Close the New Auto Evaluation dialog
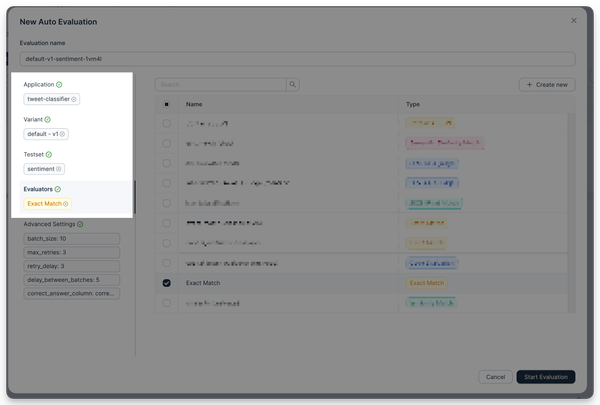This screenshot has height=405, width=600. point(573,20)
